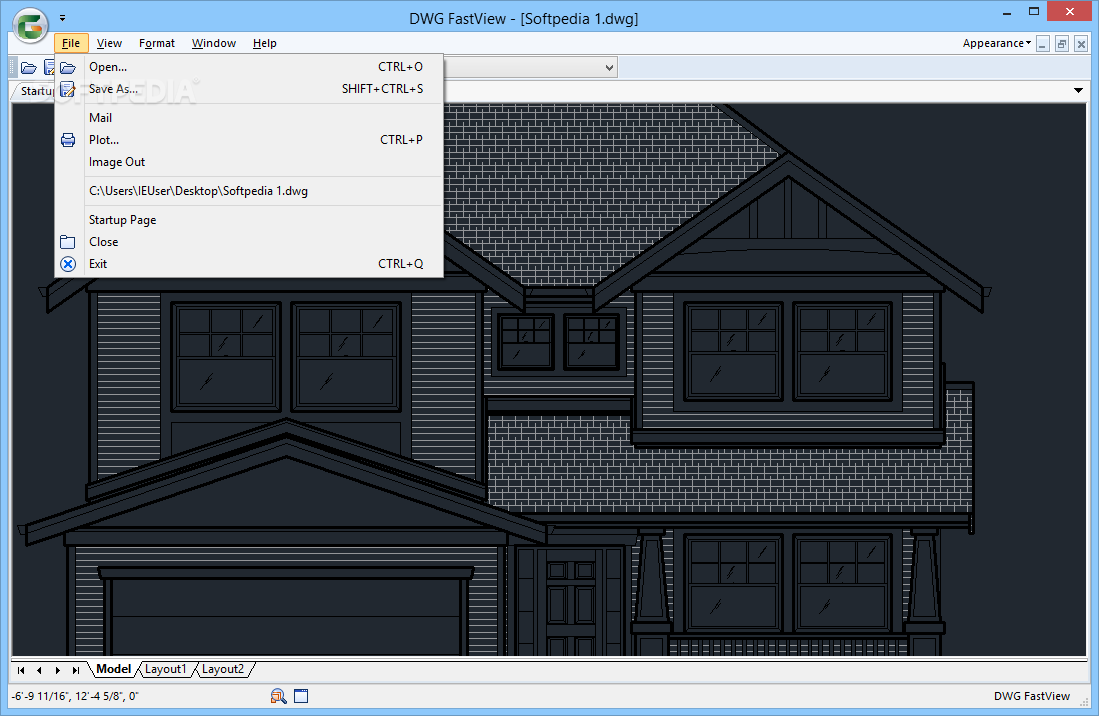Switch to the Model tab
Viewport: 1099px width, 716px height.
[x=114, y=669]
